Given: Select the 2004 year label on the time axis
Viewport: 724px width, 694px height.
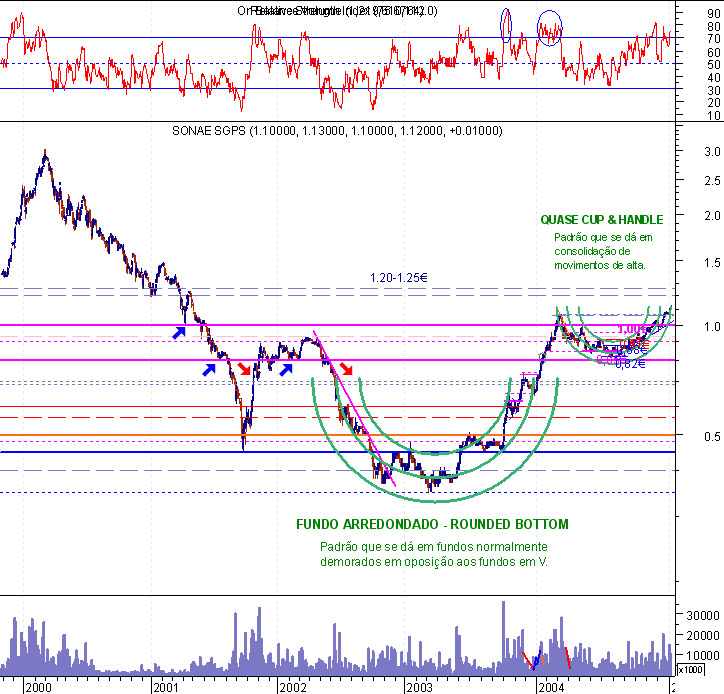Looking at the screenshot, I should click(549, 686).
